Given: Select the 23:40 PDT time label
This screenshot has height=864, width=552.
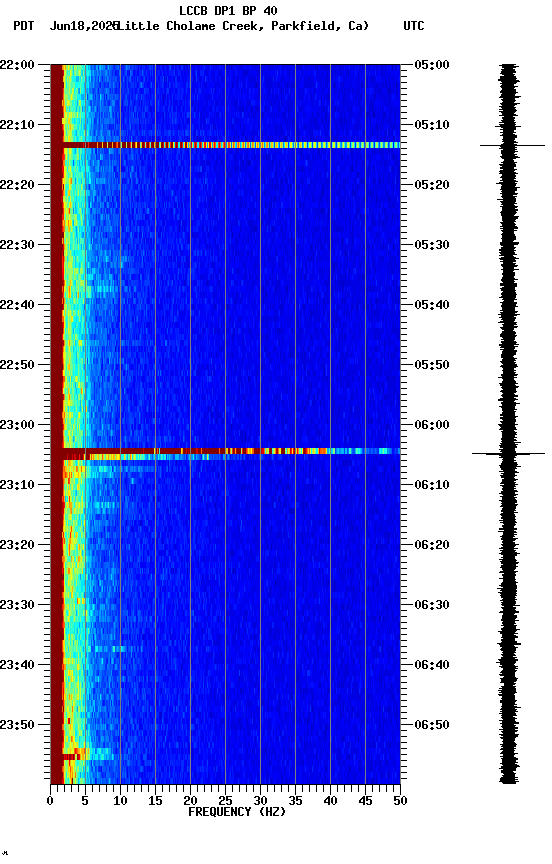Looking at the screenshot, I should (x=17, y=666).
